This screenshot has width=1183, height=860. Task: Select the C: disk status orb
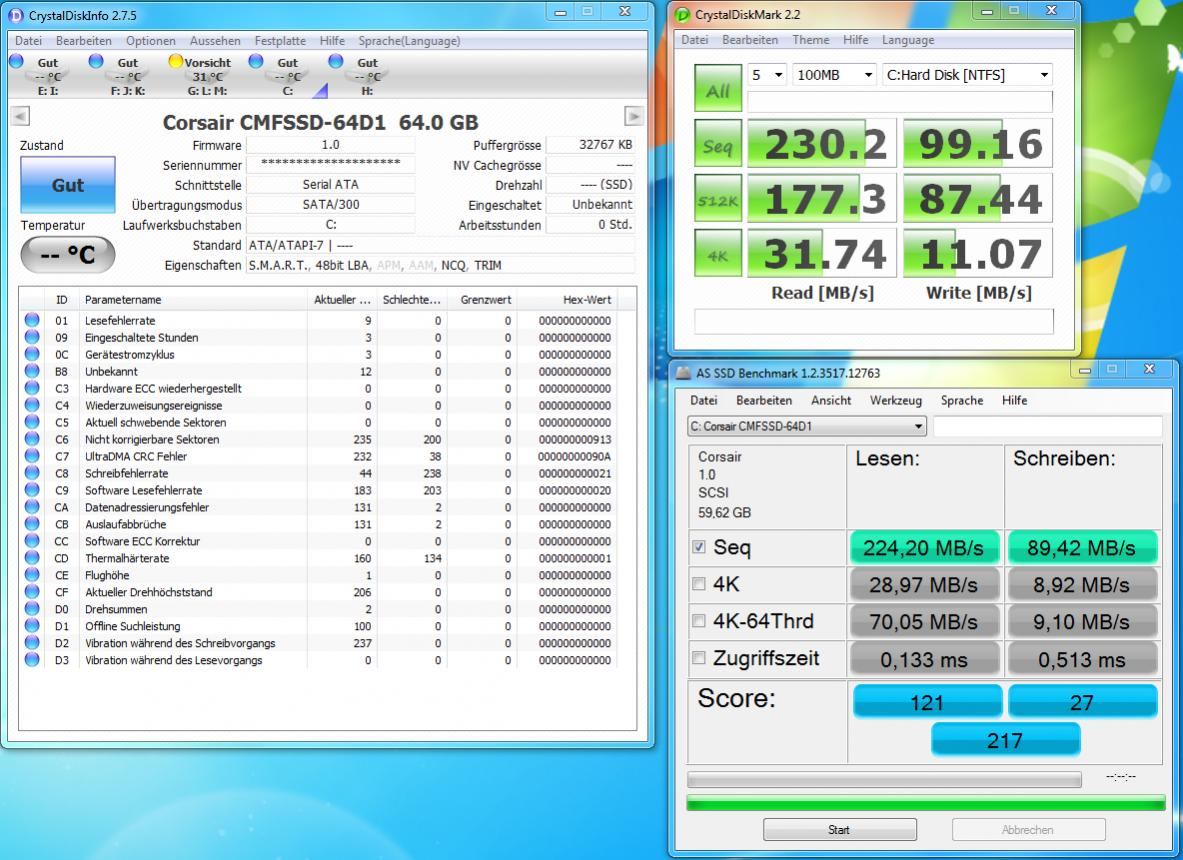point(256,62)
